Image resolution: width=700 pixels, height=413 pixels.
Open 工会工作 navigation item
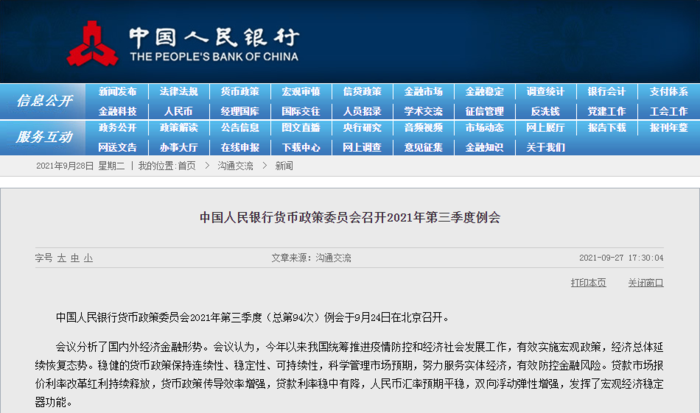point(668,111)
